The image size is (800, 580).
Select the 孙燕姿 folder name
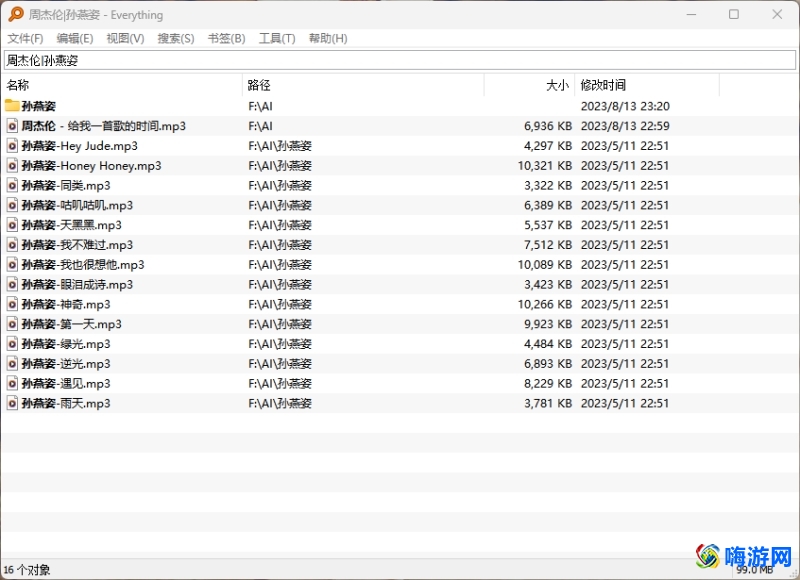[38, 106]
